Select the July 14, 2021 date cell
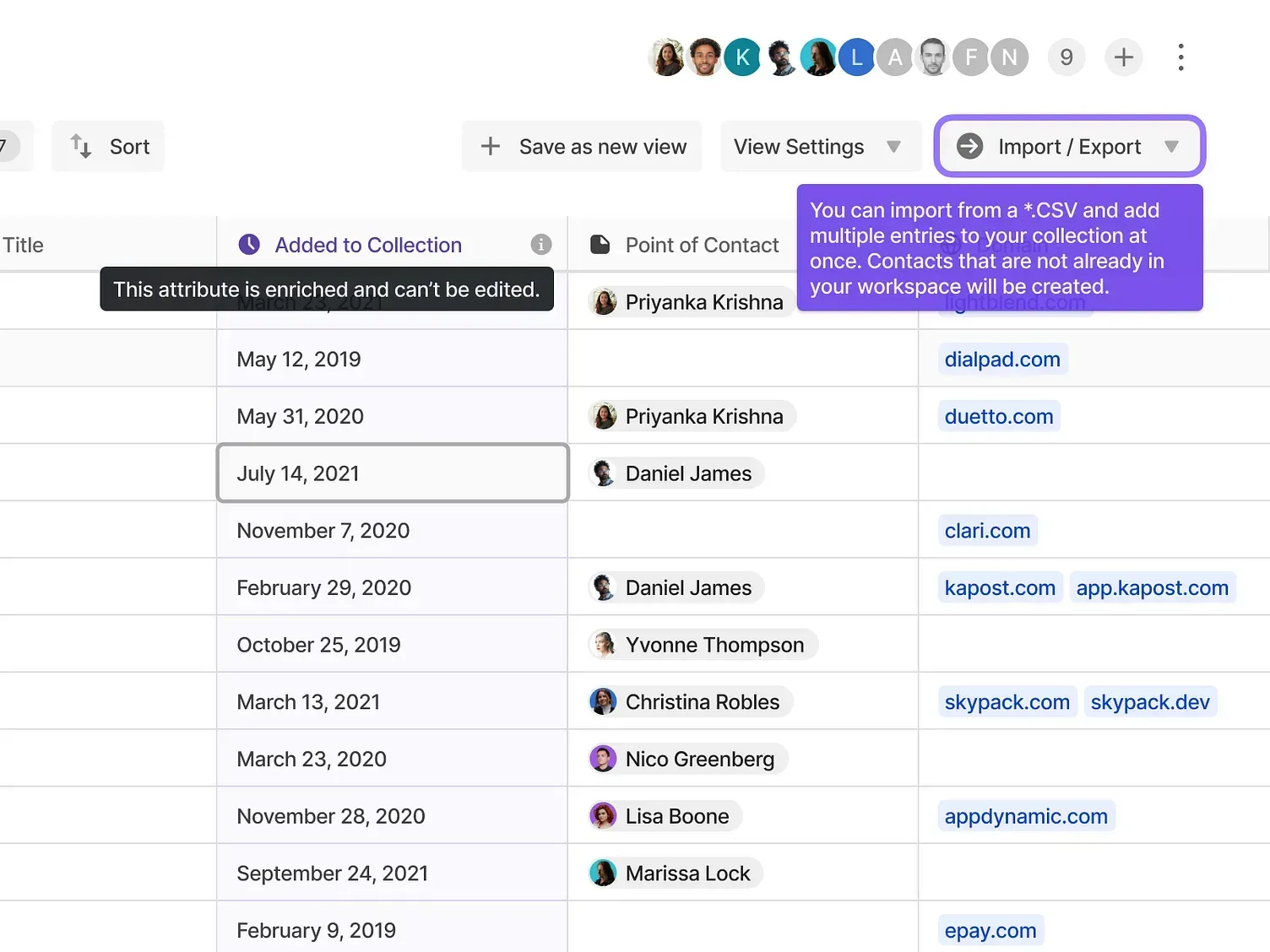The image size is (1270, 952). pos(393,473)
